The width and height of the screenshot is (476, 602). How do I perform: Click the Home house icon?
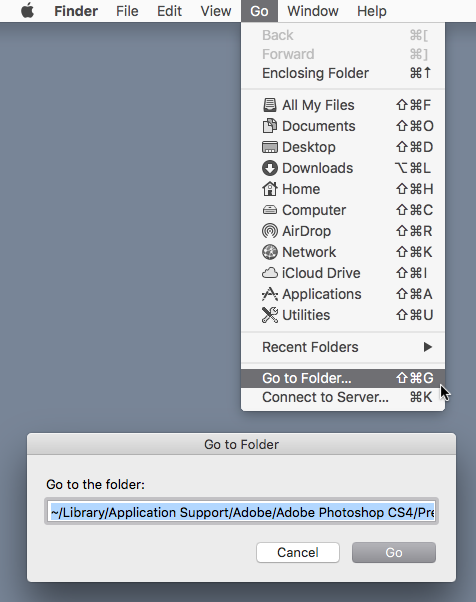pos(269,189)
